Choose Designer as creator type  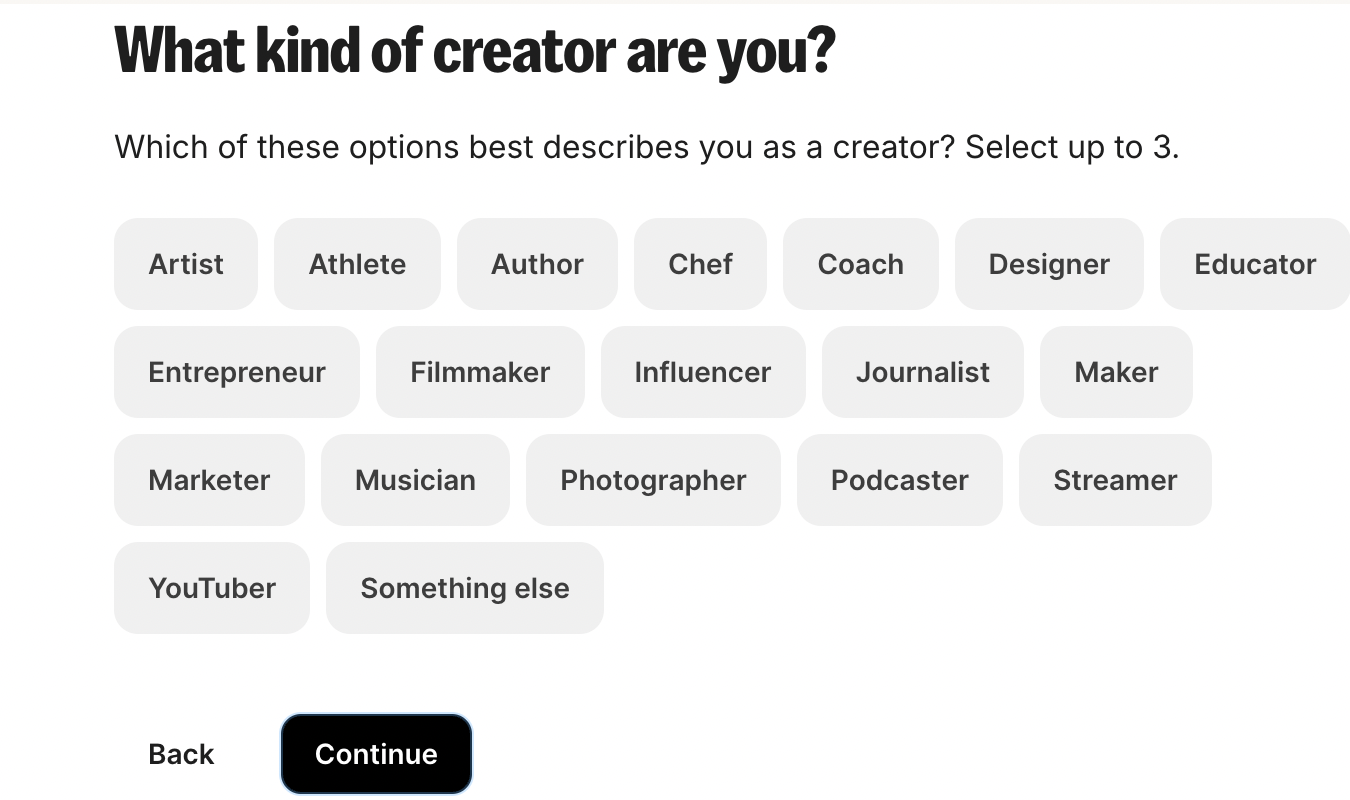(x=1049, y=264)
